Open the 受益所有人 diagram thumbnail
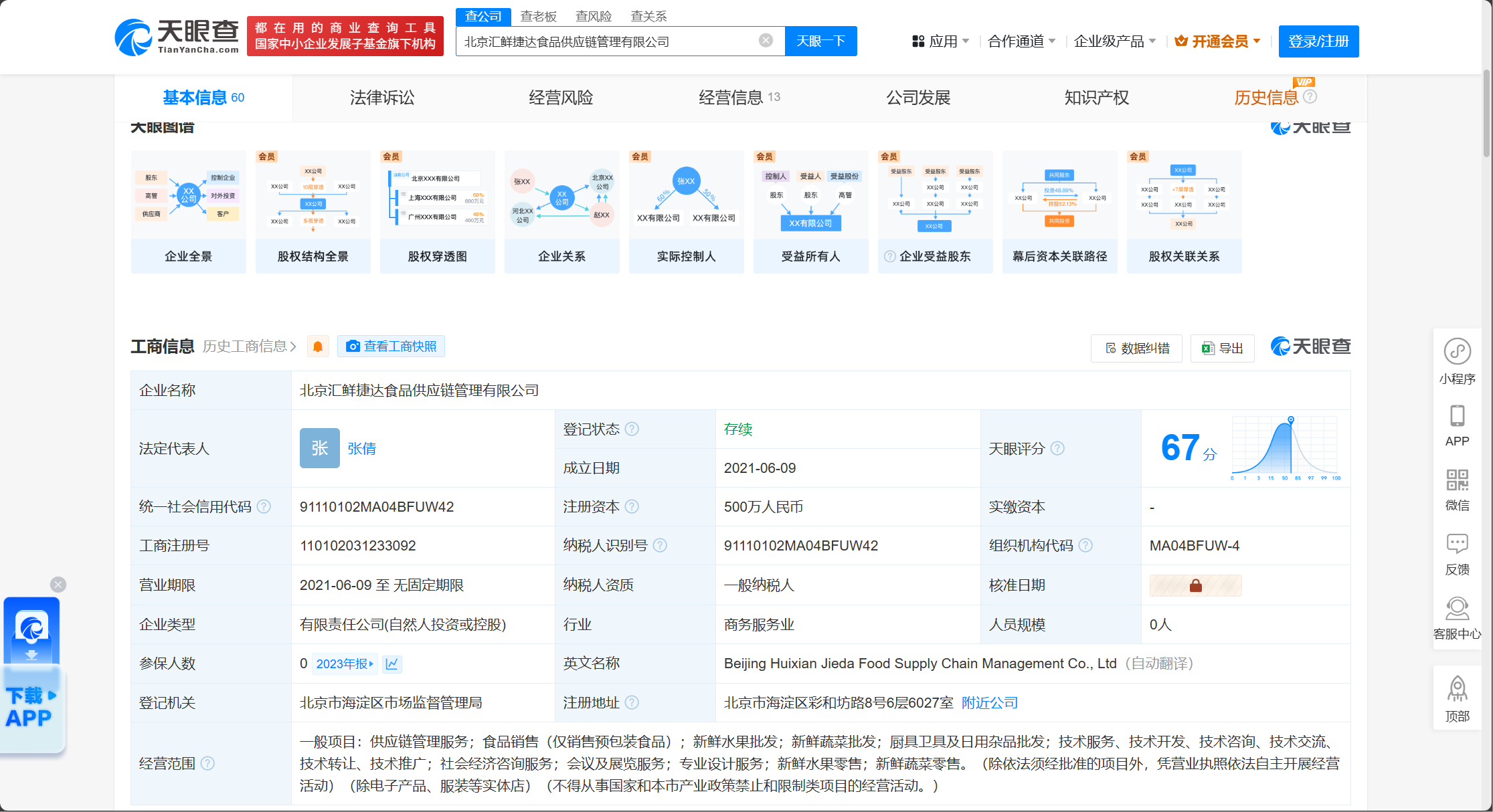 811,211
